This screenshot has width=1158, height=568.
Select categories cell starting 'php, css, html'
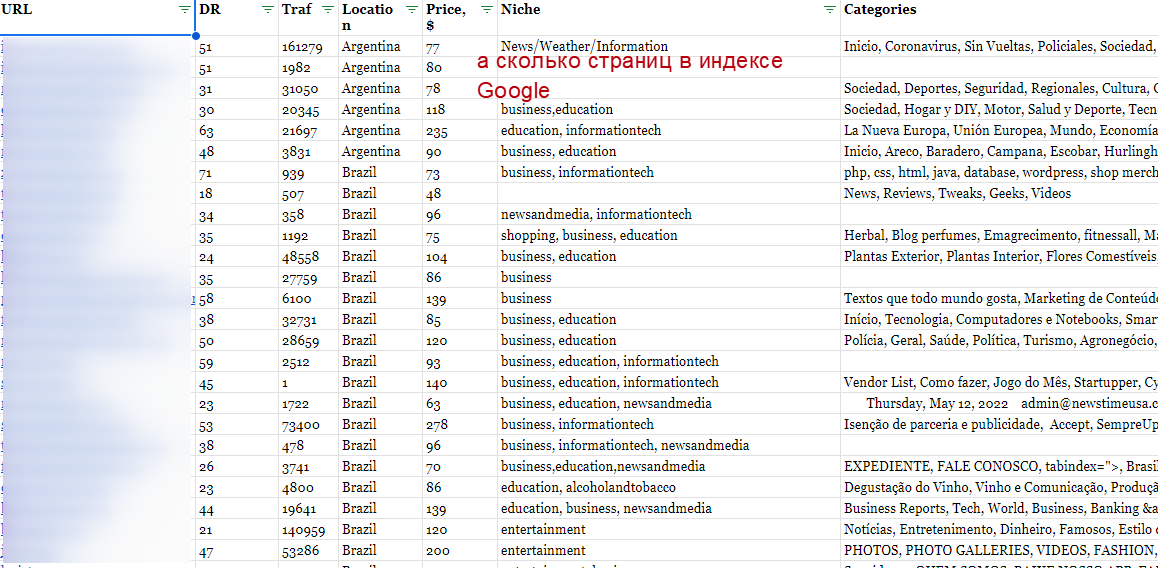[x=999, y=173]
